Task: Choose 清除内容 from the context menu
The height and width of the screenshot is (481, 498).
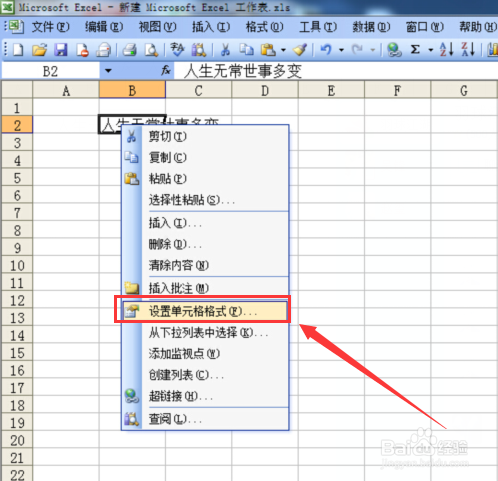Action: tap(205, 265)
